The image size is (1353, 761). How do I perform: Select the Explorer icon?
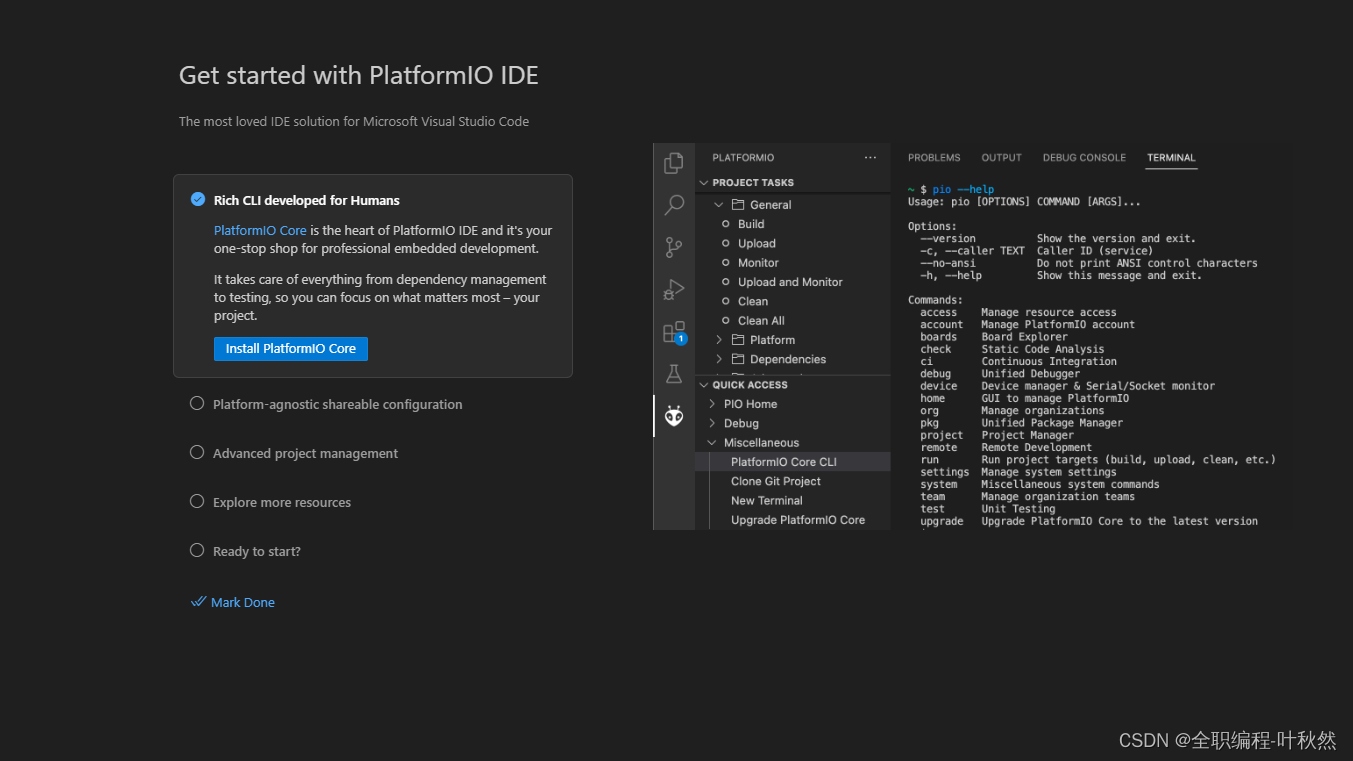pos(673,161)
